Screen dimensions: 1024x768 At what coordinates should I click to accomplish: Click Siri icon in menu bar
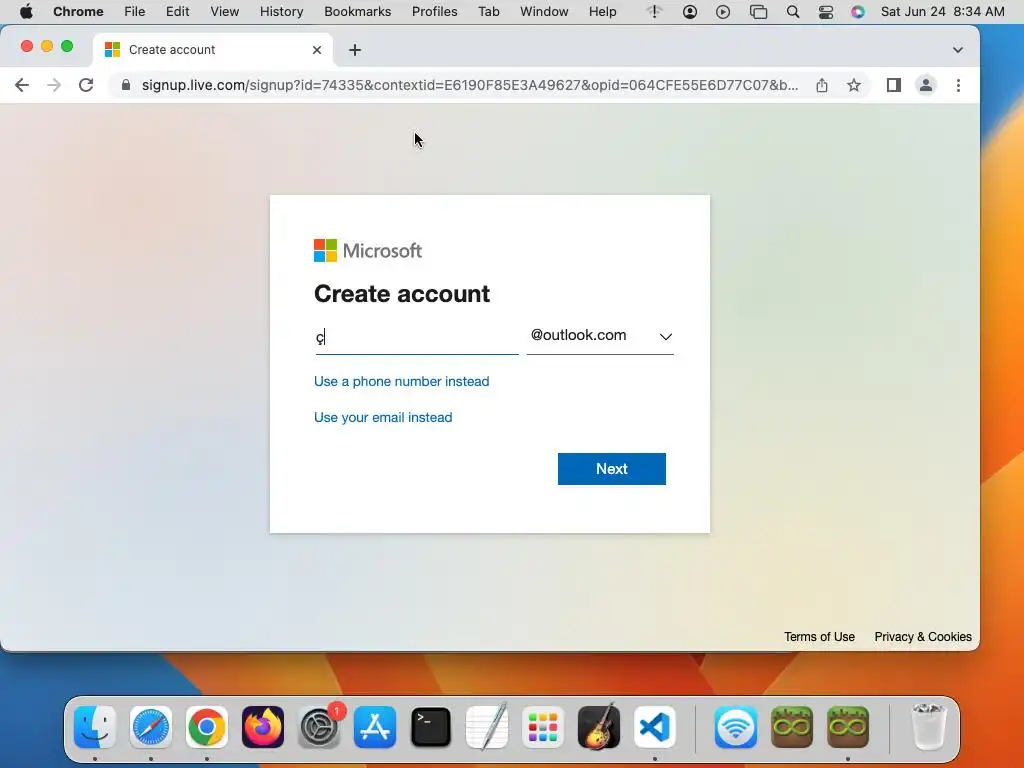click(857, 12)
